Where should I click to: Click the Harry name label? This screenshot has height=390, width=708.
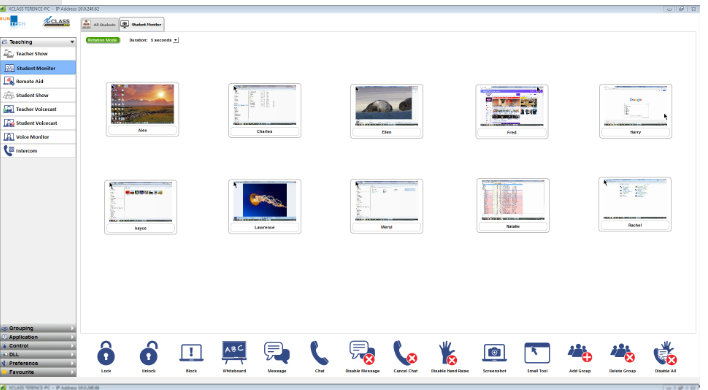tap(635, 132)
